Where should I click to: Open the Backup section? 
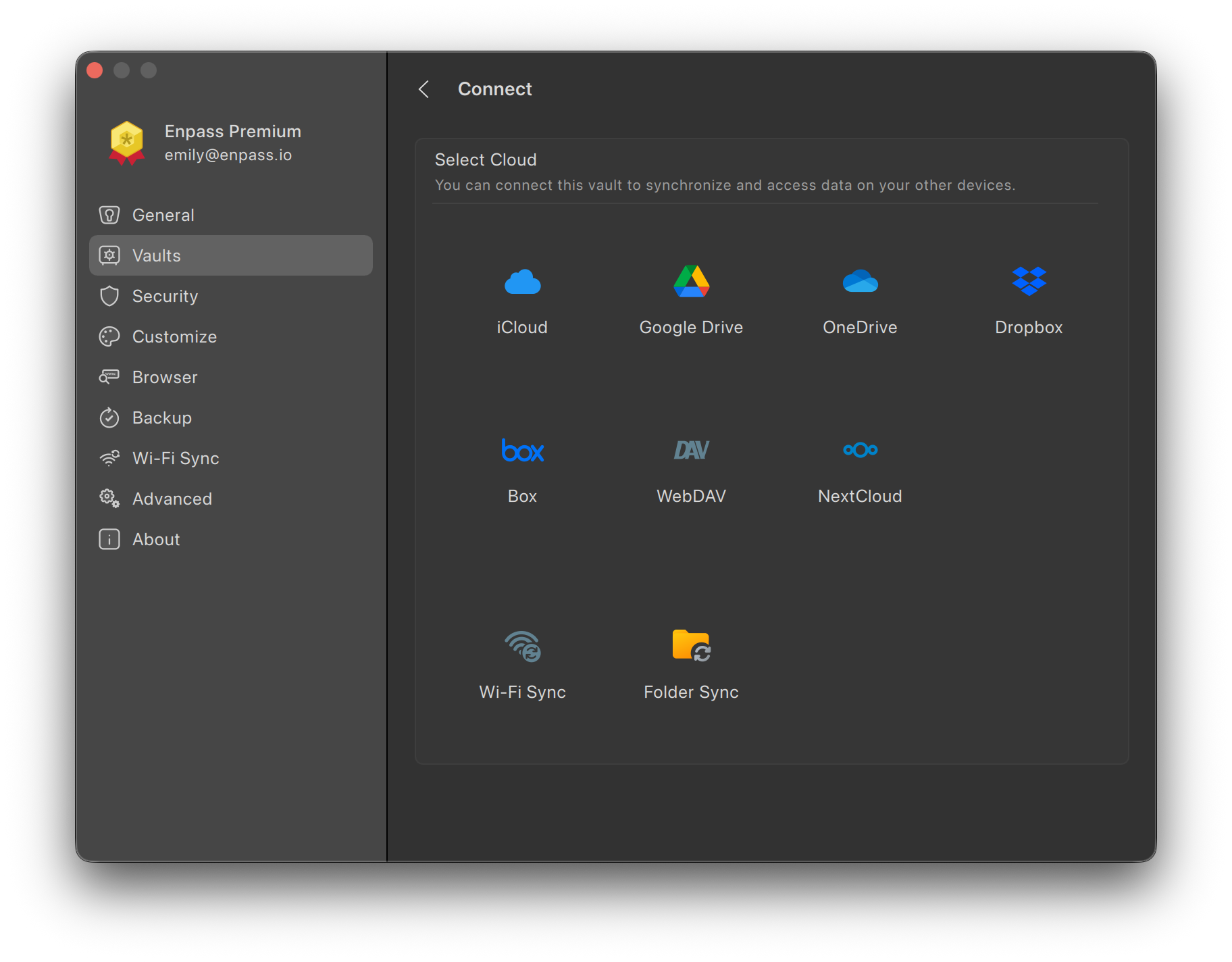(231, 417)
